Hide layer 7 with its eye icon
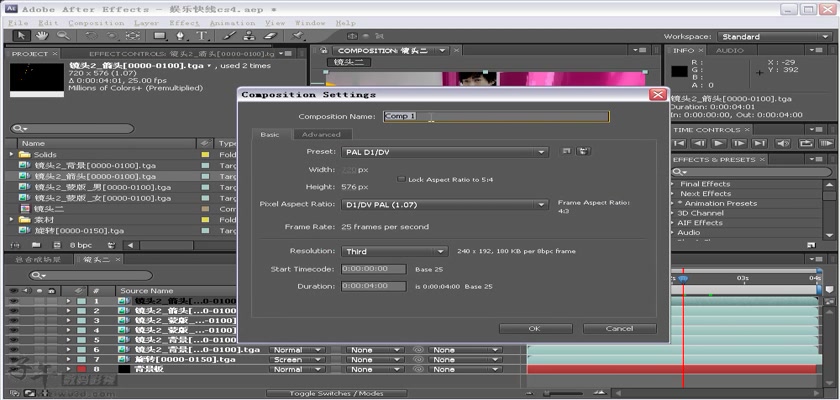Image resolution: width=840 pixels, height=400 pixels. (x=13, y=359)
